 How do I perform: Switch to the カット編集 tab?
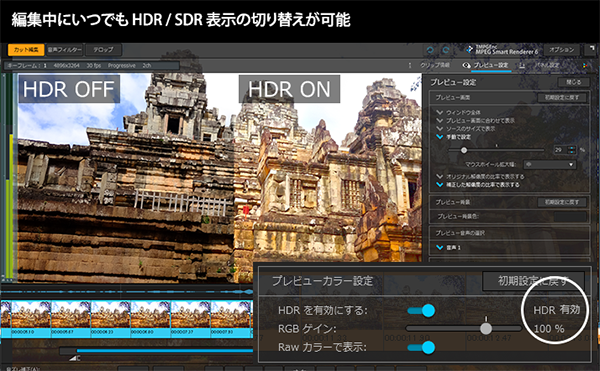pos(26,50)
